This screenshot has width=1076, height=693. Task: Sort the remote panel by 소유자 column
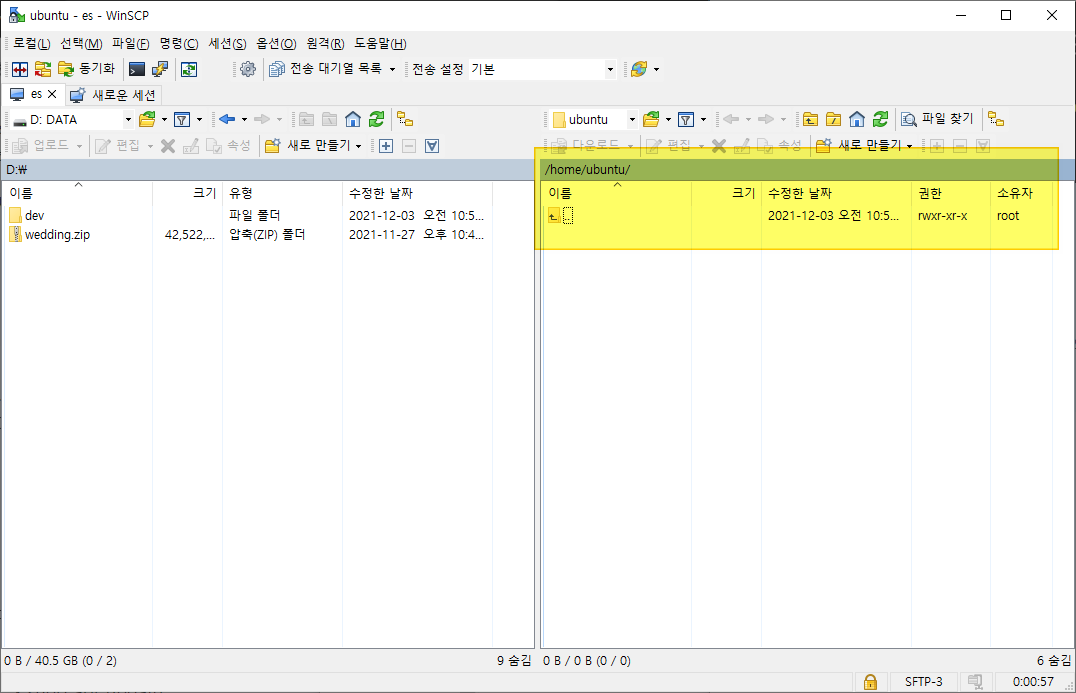point(1021,193)
